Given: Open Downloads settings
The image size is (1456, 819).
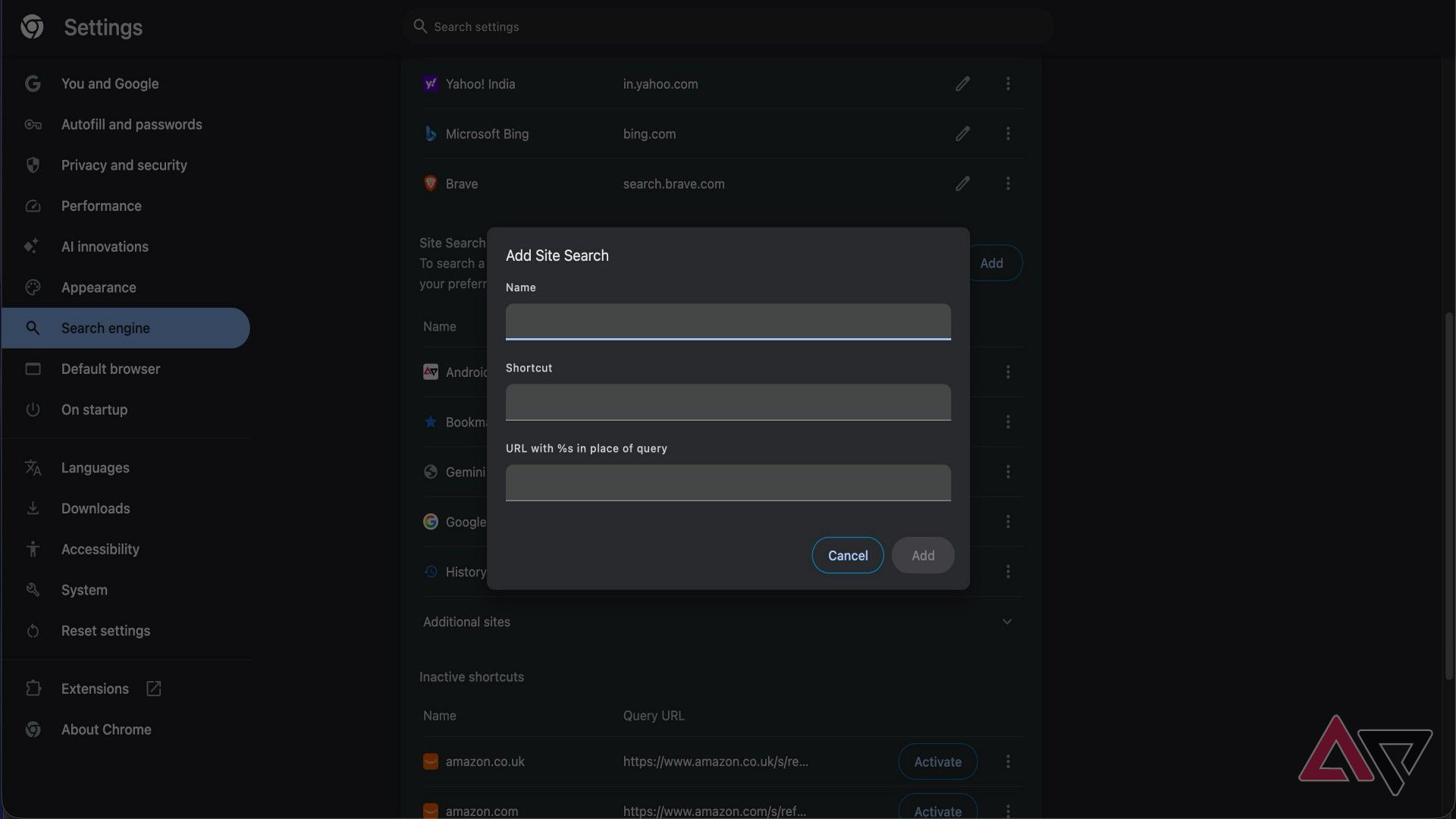Looking at the screenshot, I should coord(126,509).
